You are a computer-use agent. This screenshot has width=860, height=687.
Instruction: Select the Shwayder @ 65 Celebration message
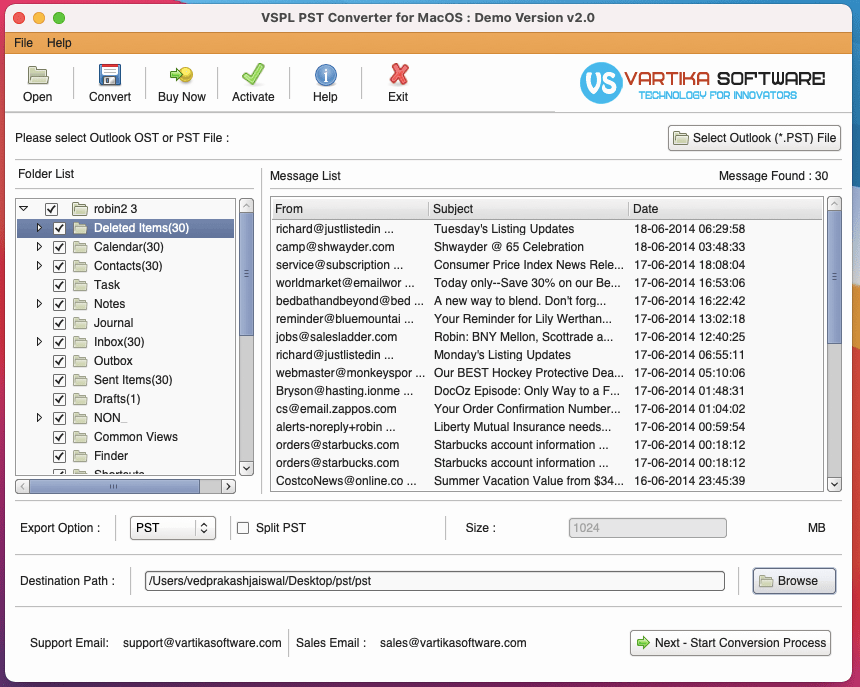(x=547, y=247)
